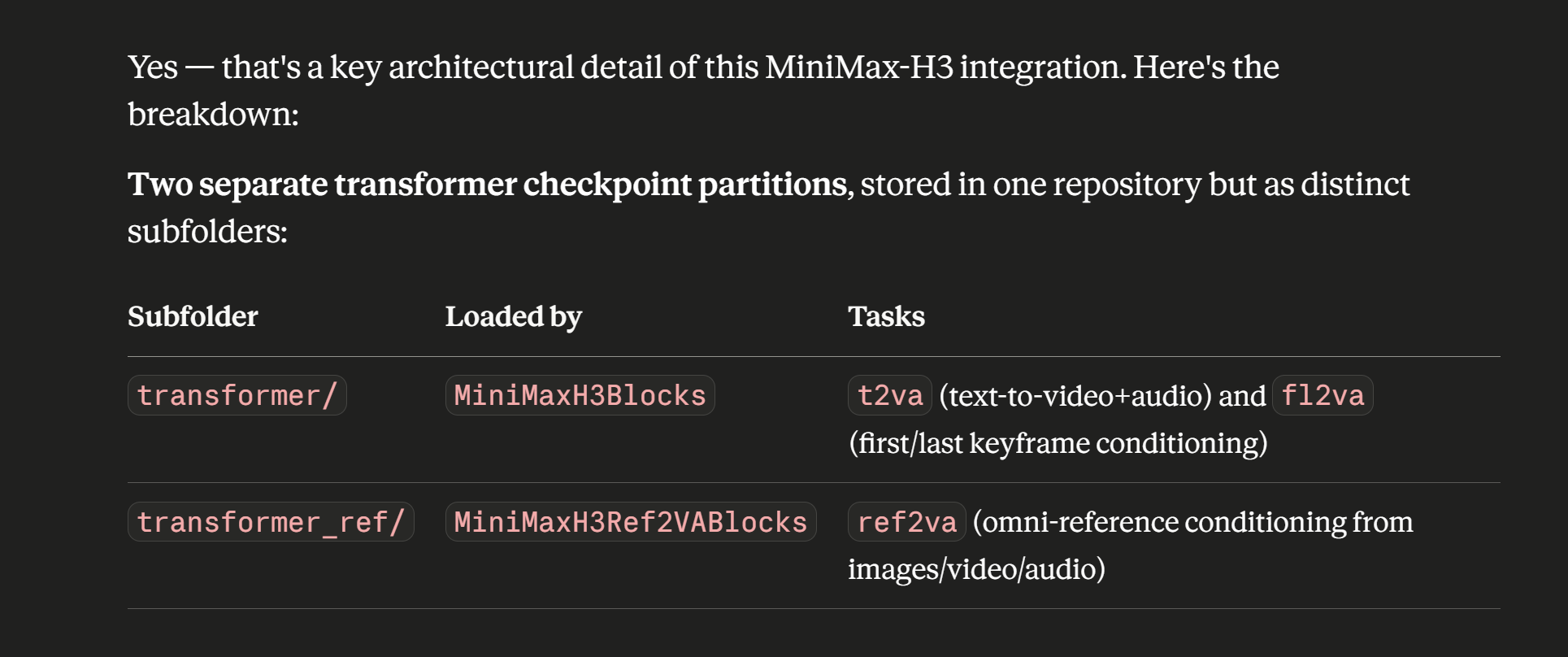Select the MiniMaxH3Blocks code chip
The width and height of the screenshot is (1568, 657).
click(x=580, y=395)
